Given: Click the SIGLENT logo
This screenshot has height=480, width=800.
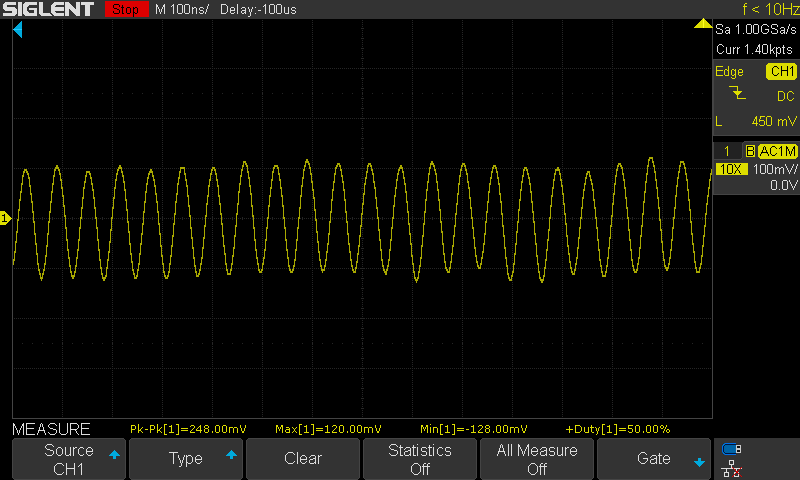Looking at the screenshot, I should pyautogui.click(x=48, y=9).
